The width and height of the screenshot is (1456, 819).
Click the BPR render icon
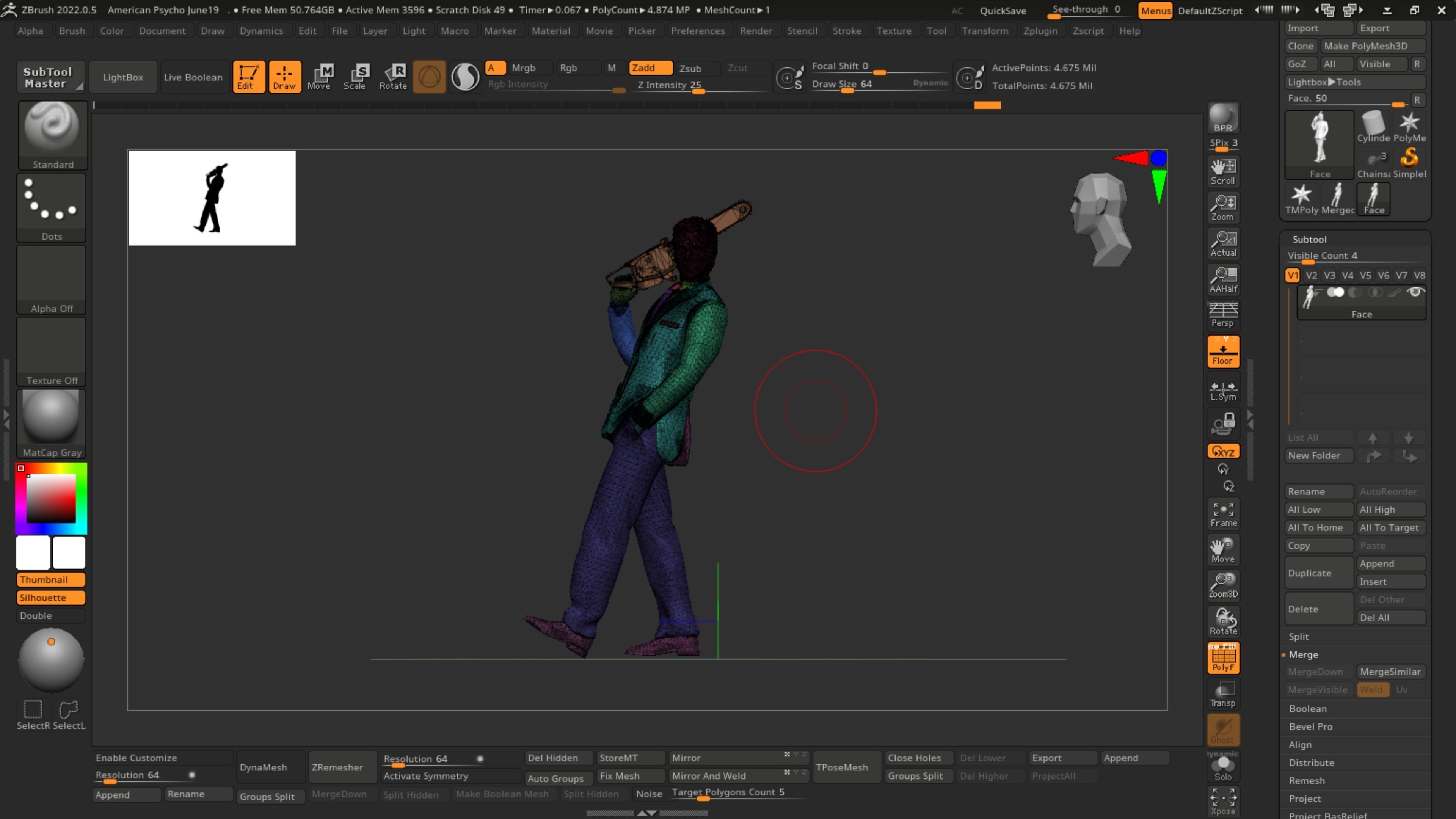(x=1222, y=118)
